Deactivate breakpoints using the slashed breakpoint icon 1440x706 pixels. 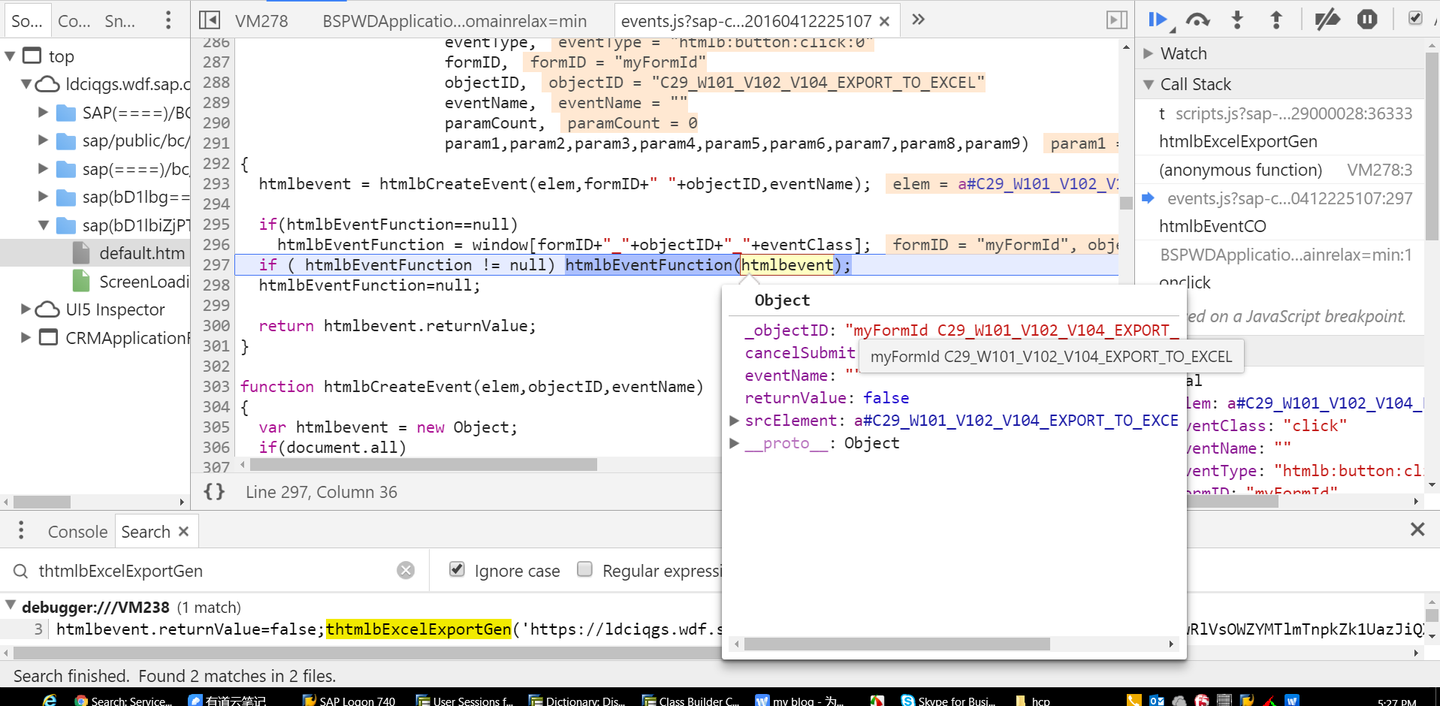(x=1327, y=19)
